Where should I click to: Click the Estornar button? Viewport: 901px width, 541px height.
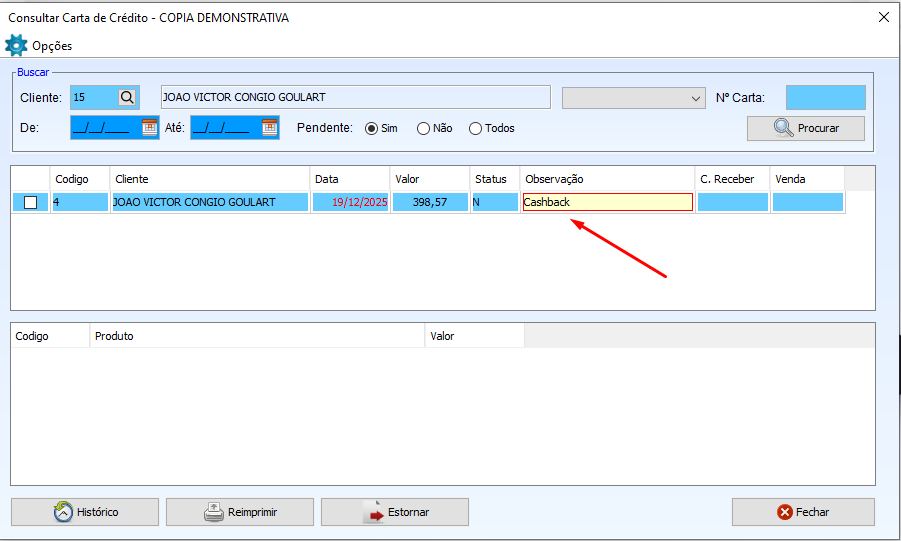point(395,512)
